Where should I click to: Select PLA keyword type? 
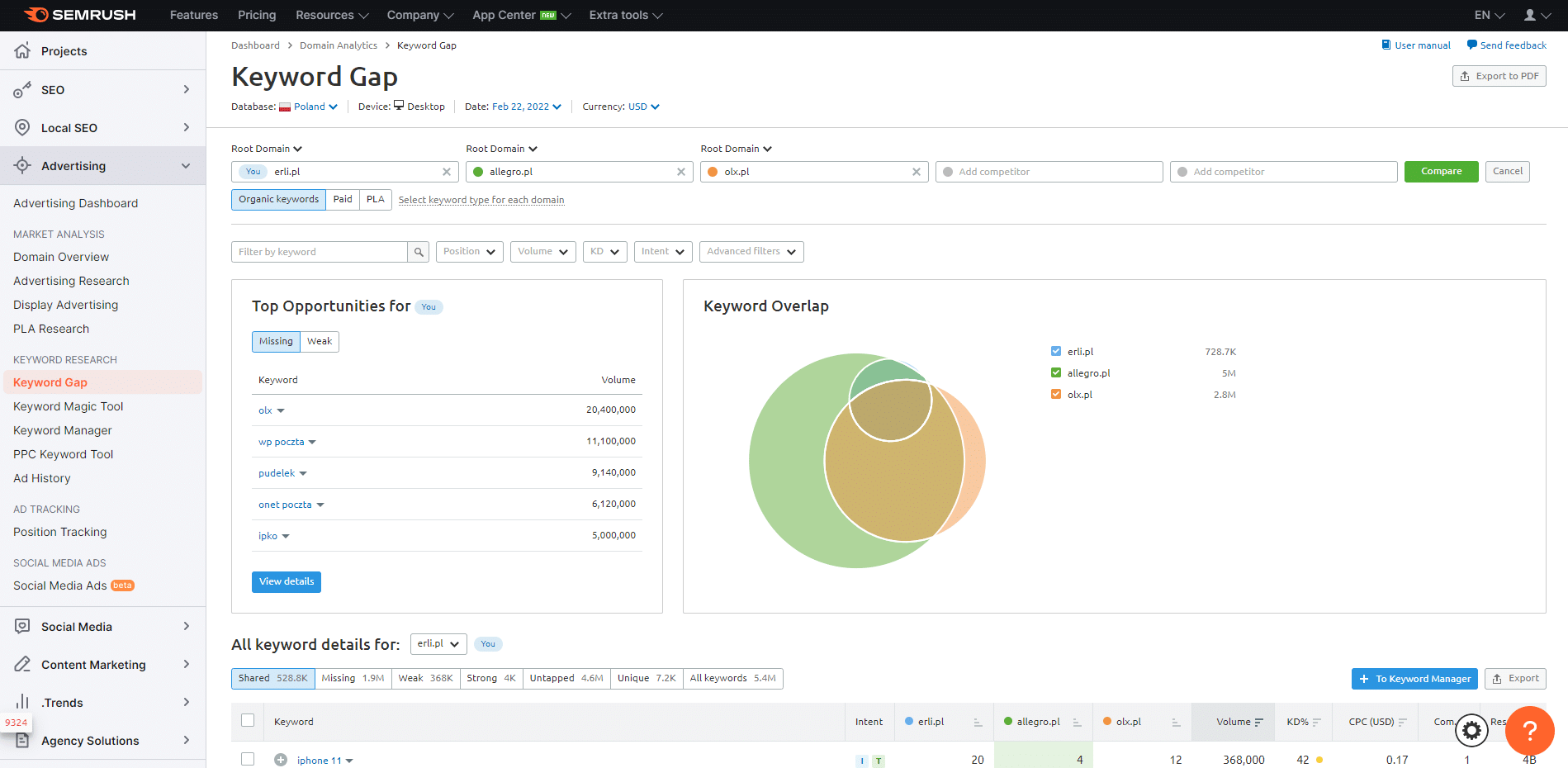pos(376,200)
